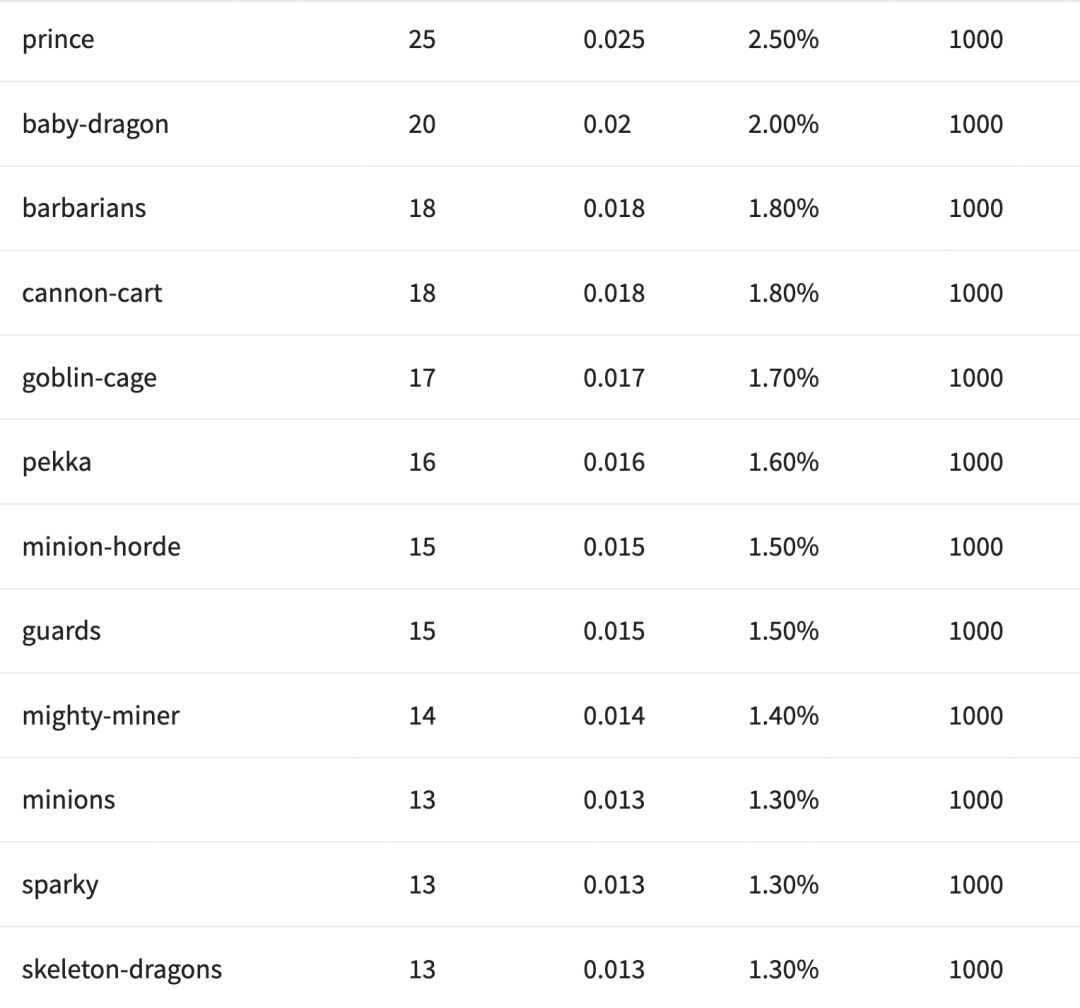Click the prince card name
This screenshot has width=1080, height=1008.
pos(58,40)
